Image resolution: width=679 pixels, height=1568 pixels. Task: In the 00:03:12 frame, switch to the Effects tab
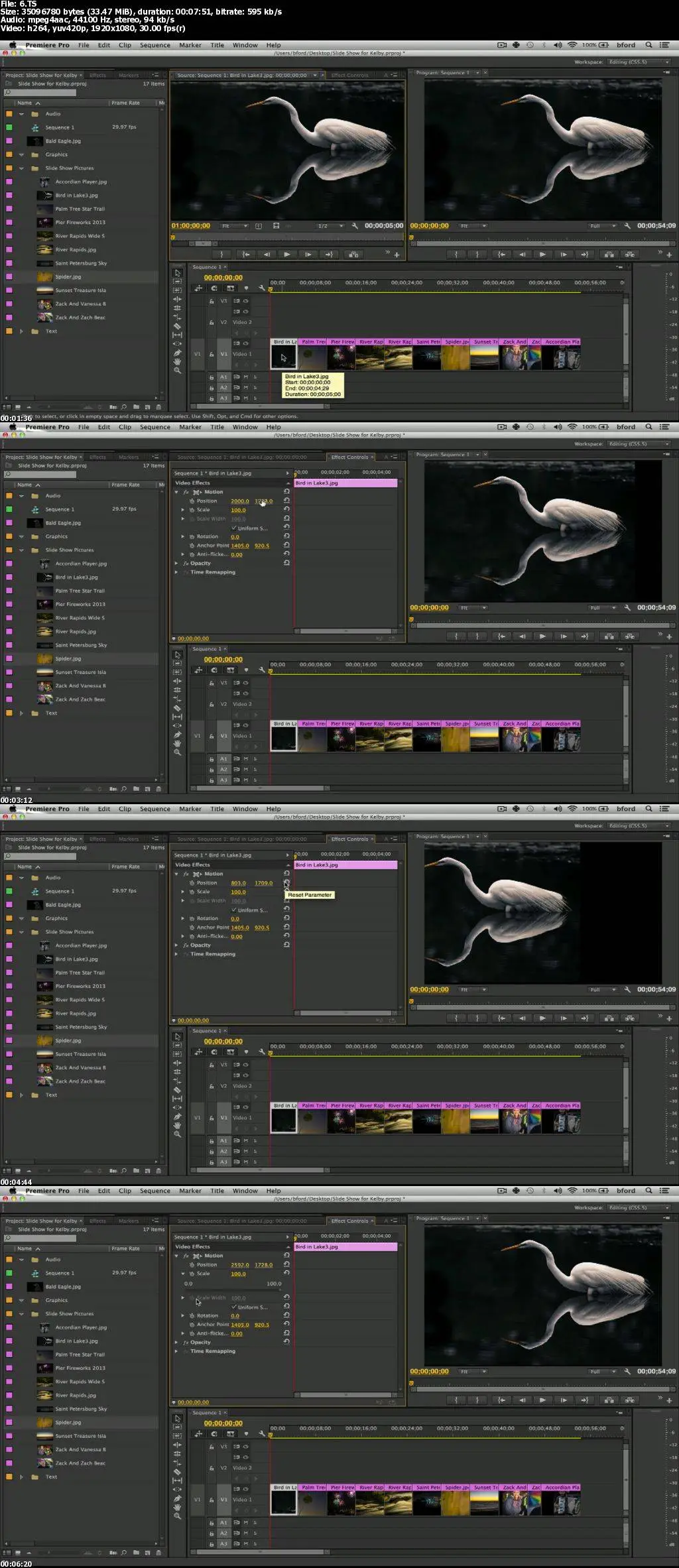[x=97, y=457]
